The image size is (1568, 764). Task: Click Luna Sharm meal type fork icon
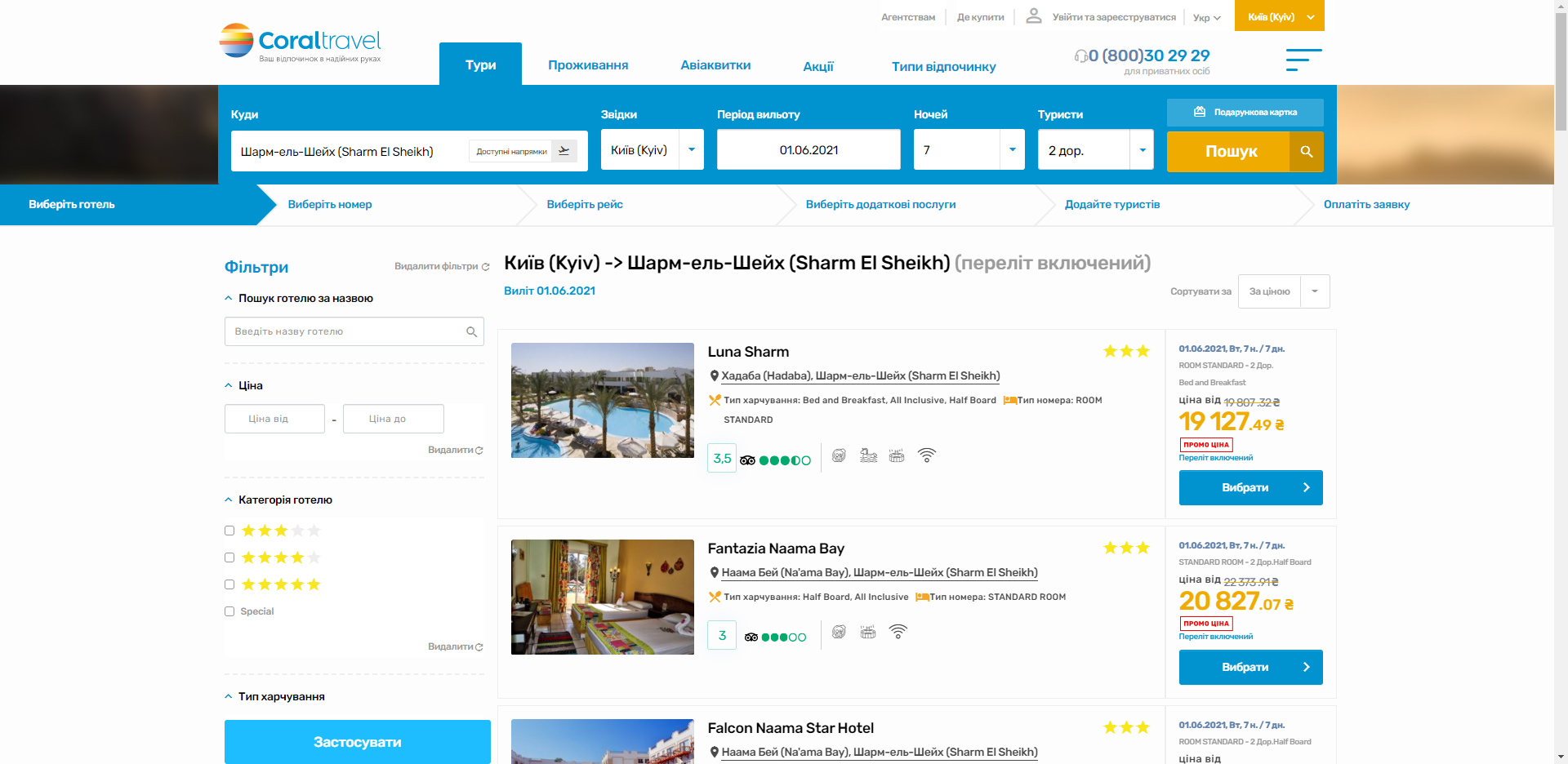coord(715,400)
